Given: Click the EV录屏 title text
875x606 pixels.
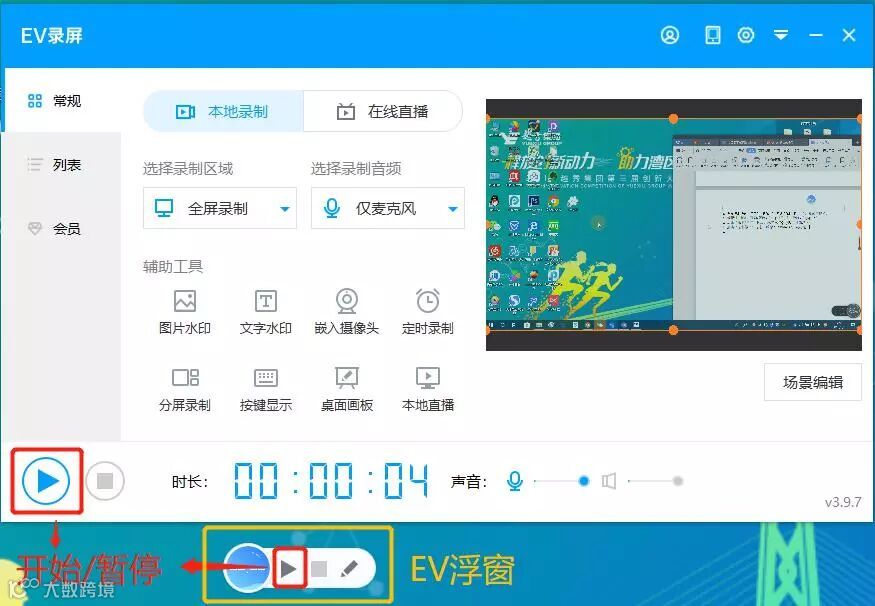Looking at the screenshot, I should (x=52, y=36).
